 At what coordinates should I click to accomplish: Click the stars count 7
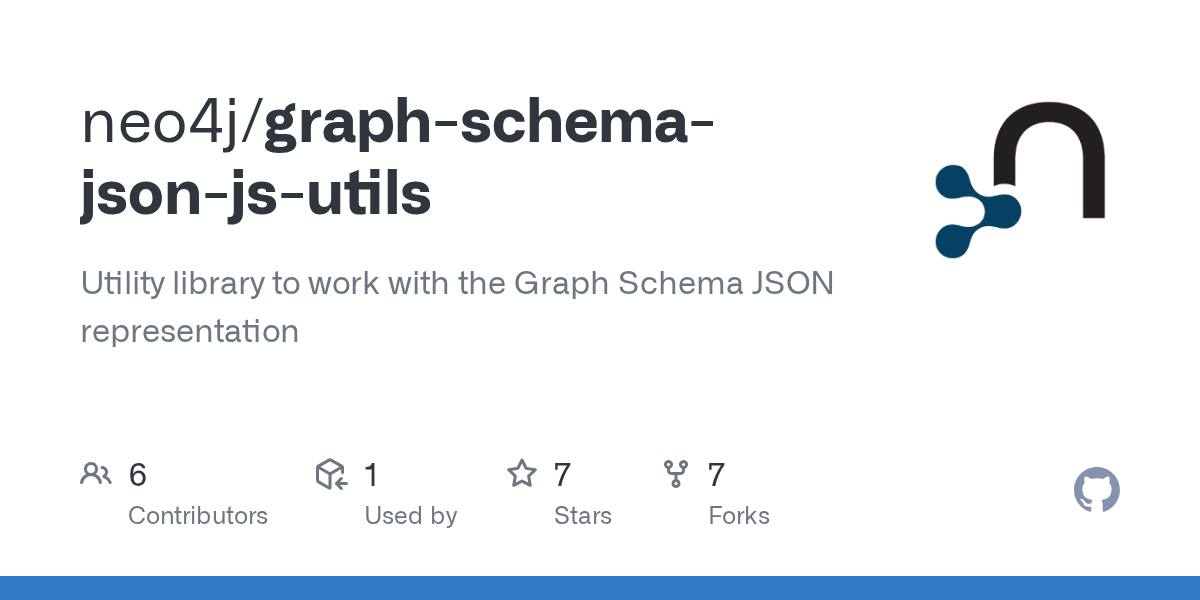pos(562,475)
